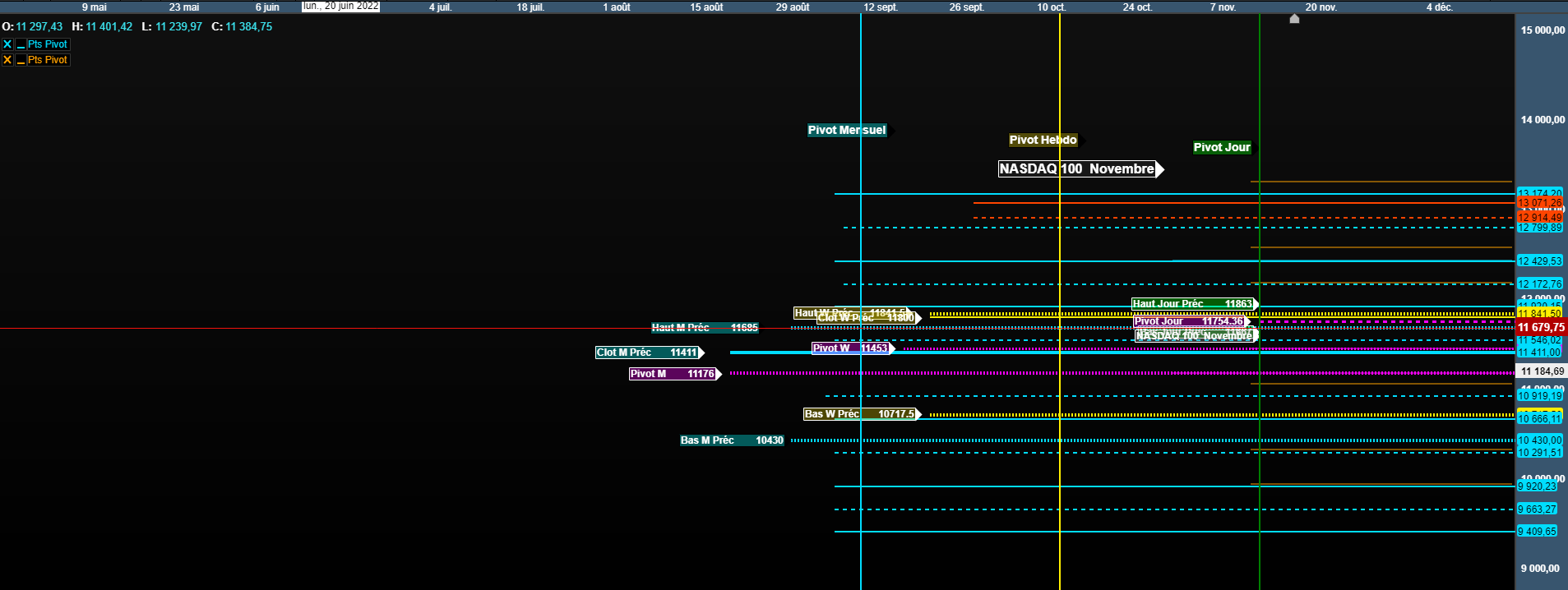
Task: Click the '10 oct.' date on the time axis
Action: click(1052, 7)
